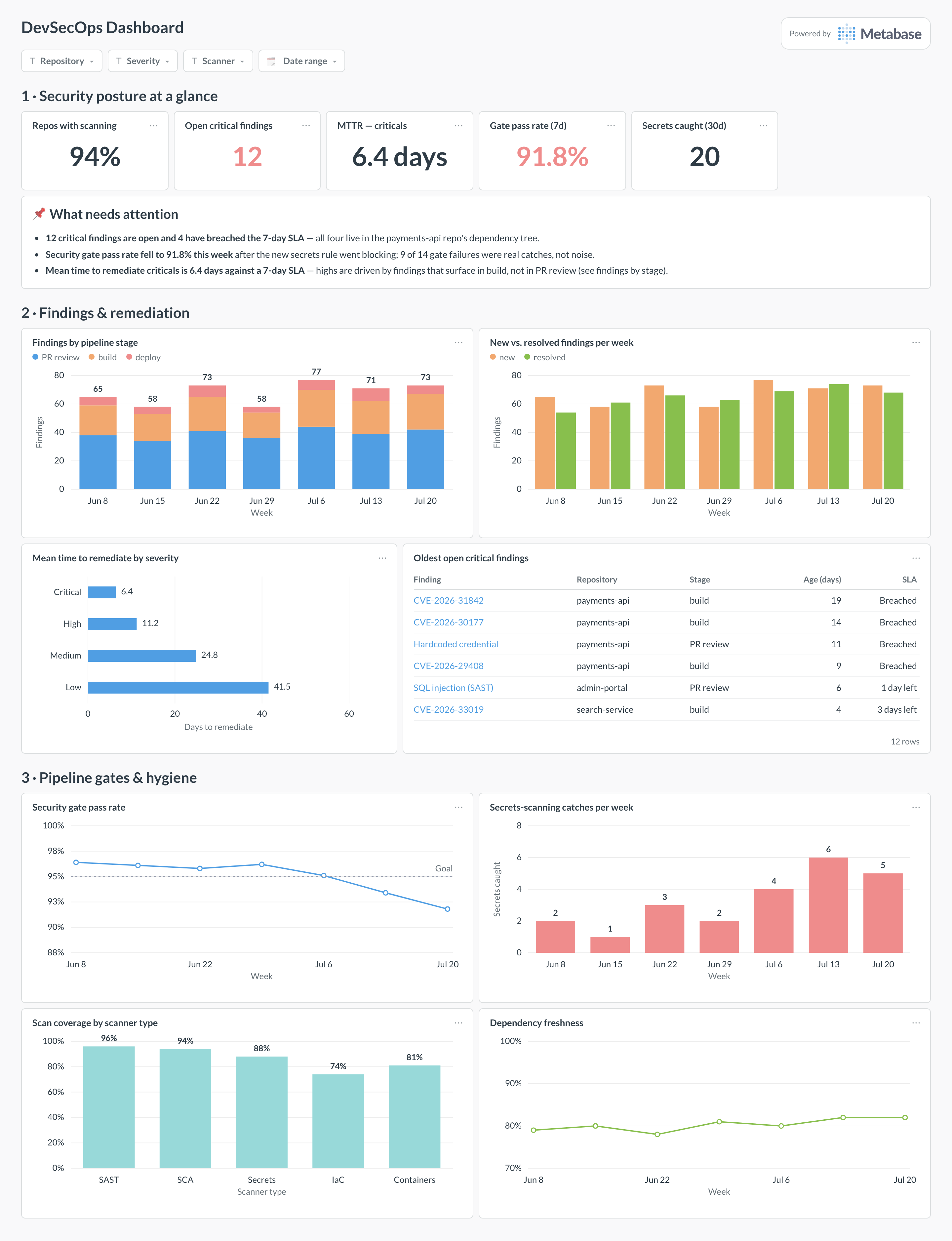Open the Severity filter dropdown
Screen dimensions: 952x1241
(x=143, y=61)
